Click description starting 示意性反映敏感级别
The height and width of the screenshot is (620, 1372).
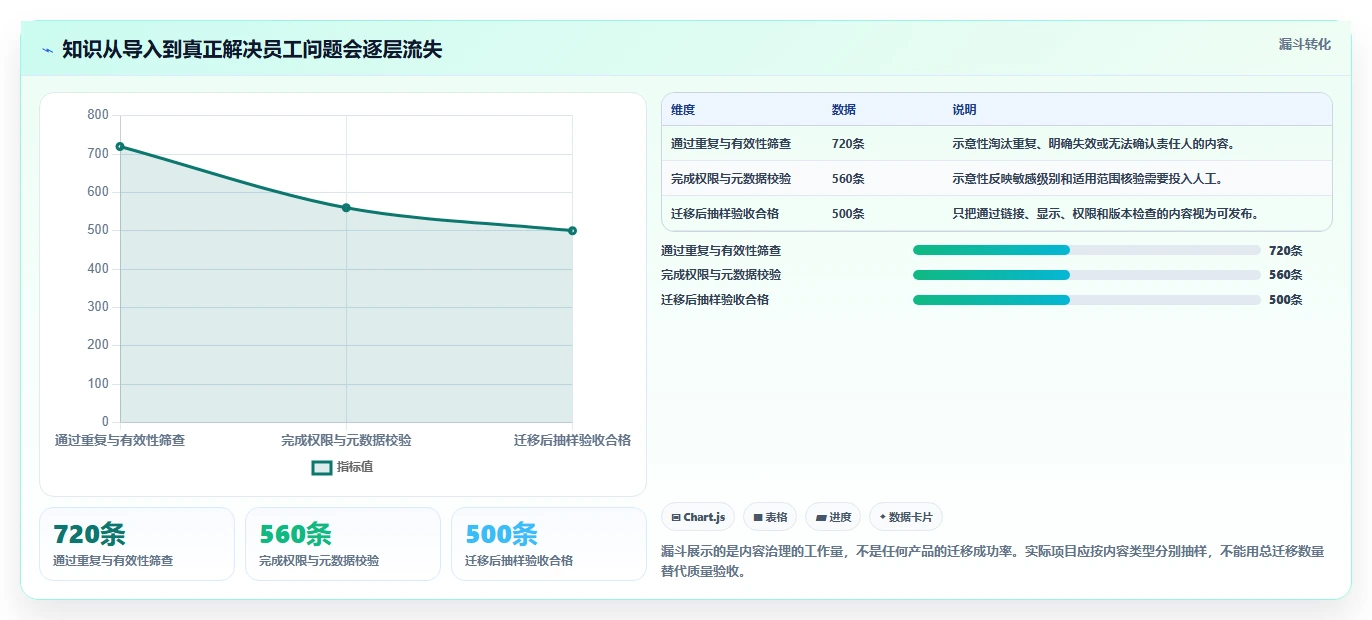[x=1088, y=179]
